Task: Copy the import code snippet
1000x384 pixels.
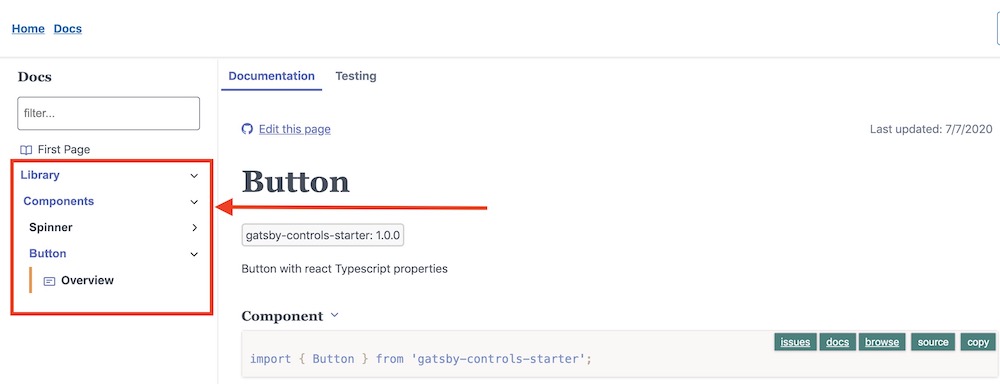Action: click(x=978, y=342)
